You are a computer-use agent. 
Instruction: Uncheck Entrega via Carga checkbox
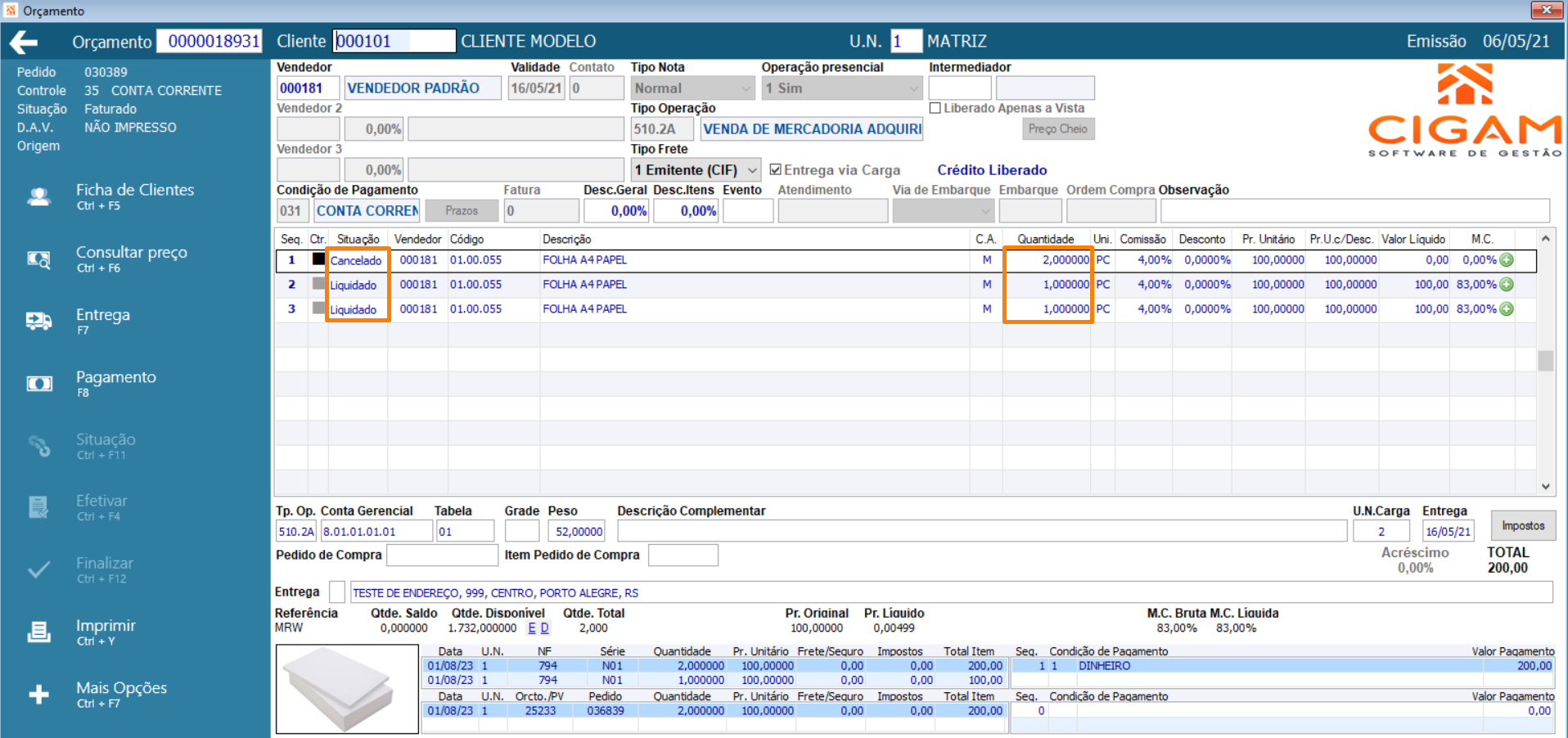776,170
